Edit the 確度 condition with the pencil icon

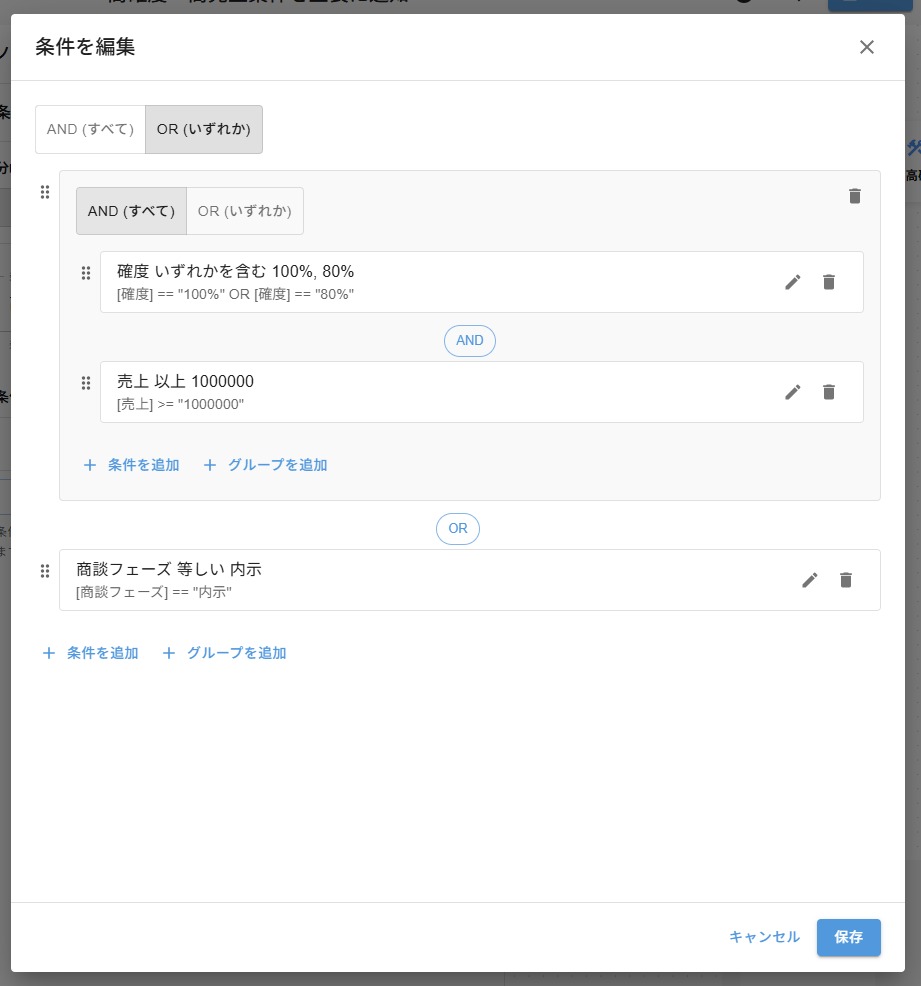point(793,282)
